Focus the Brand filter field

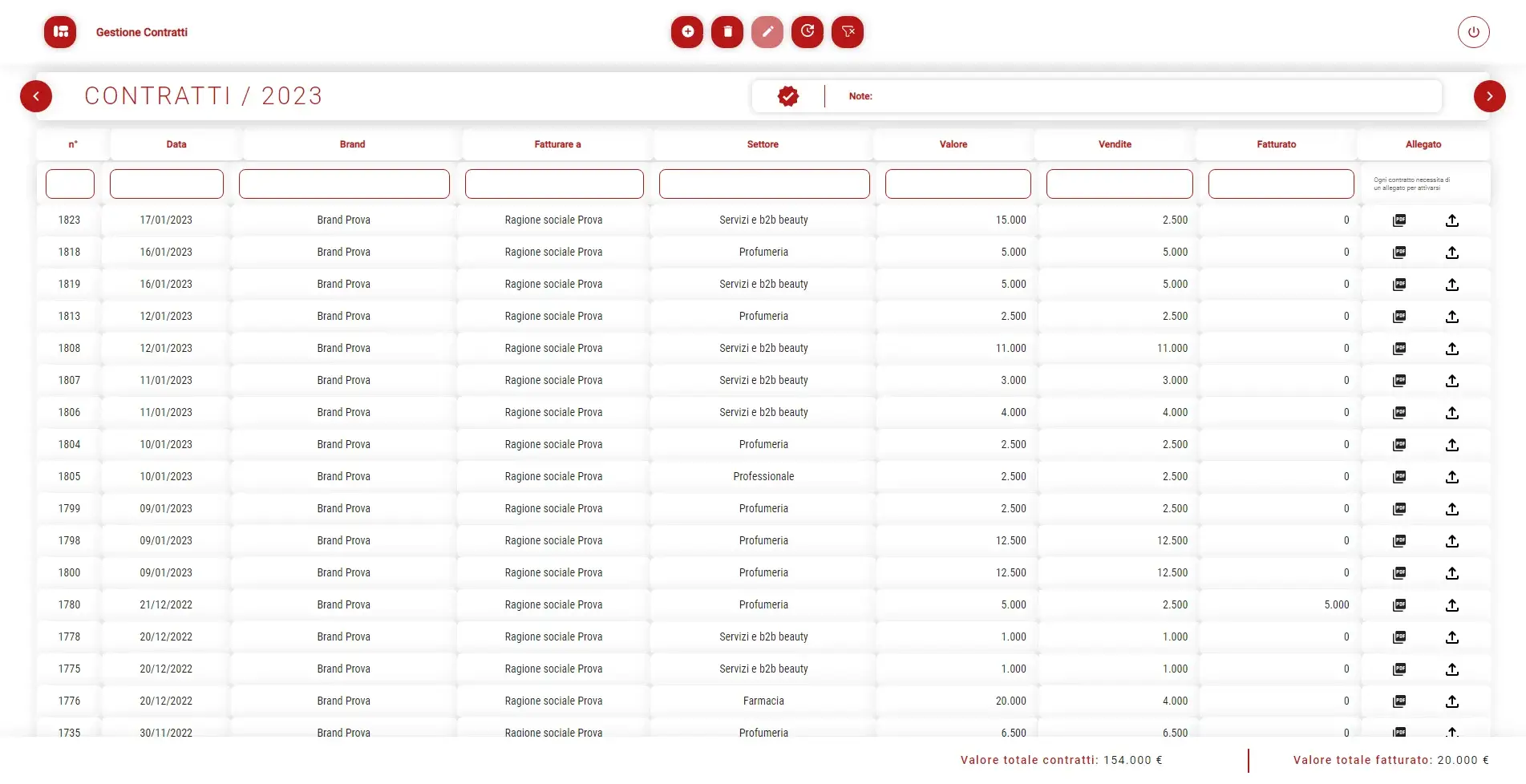click(344, 184)
